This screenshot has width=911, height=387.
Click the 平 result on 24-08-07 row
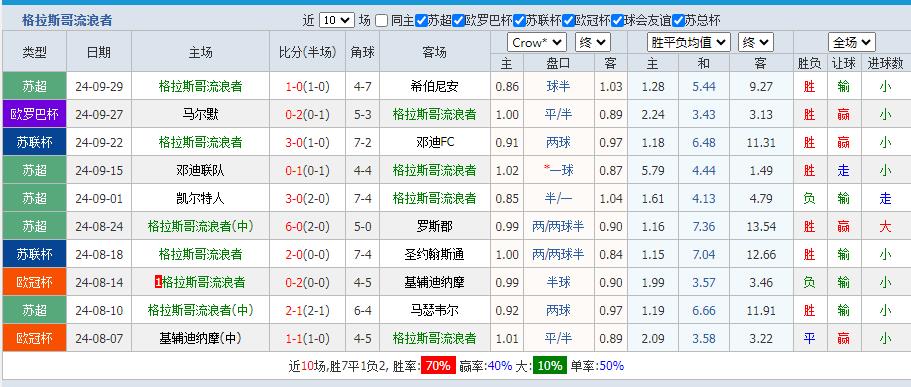click(809, 338)
